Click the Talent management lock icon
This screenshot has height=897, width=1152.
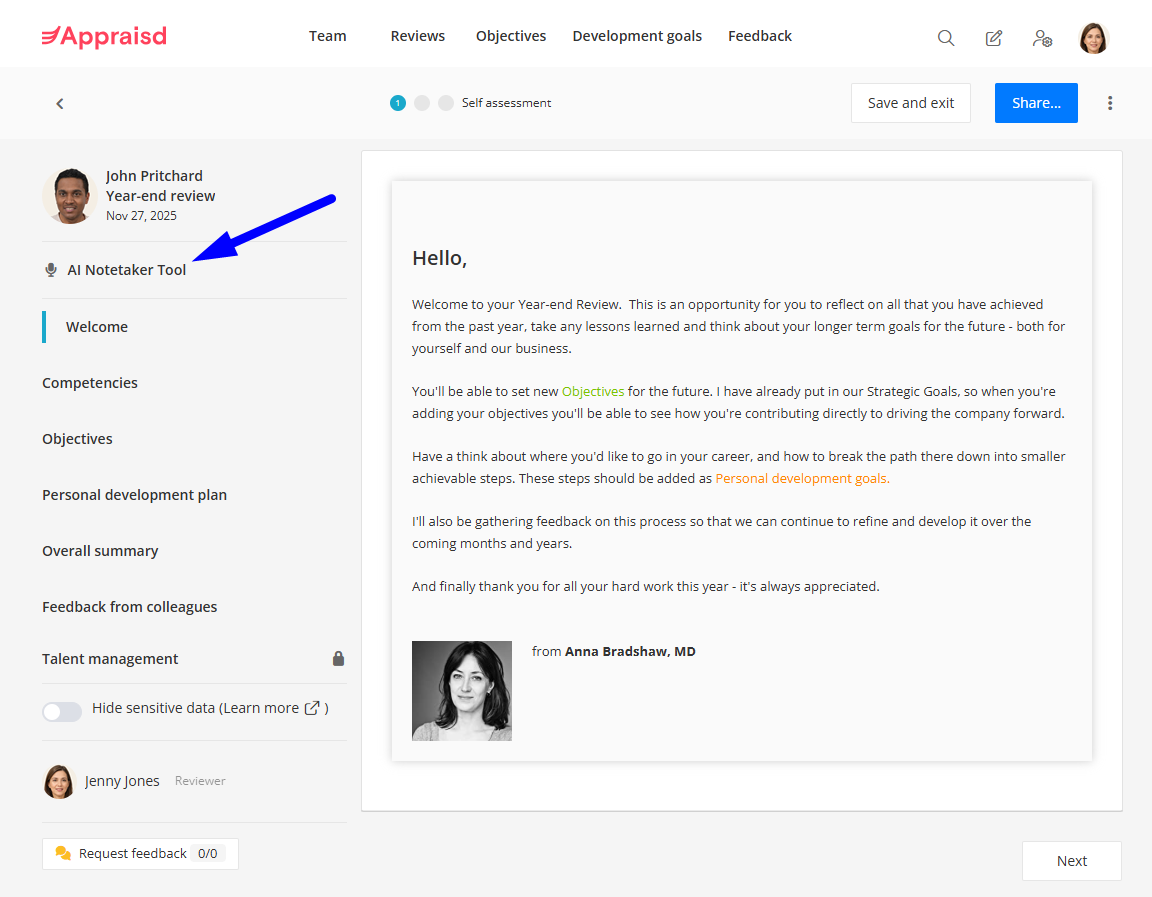pyautogui.click(x=338, y=659)
